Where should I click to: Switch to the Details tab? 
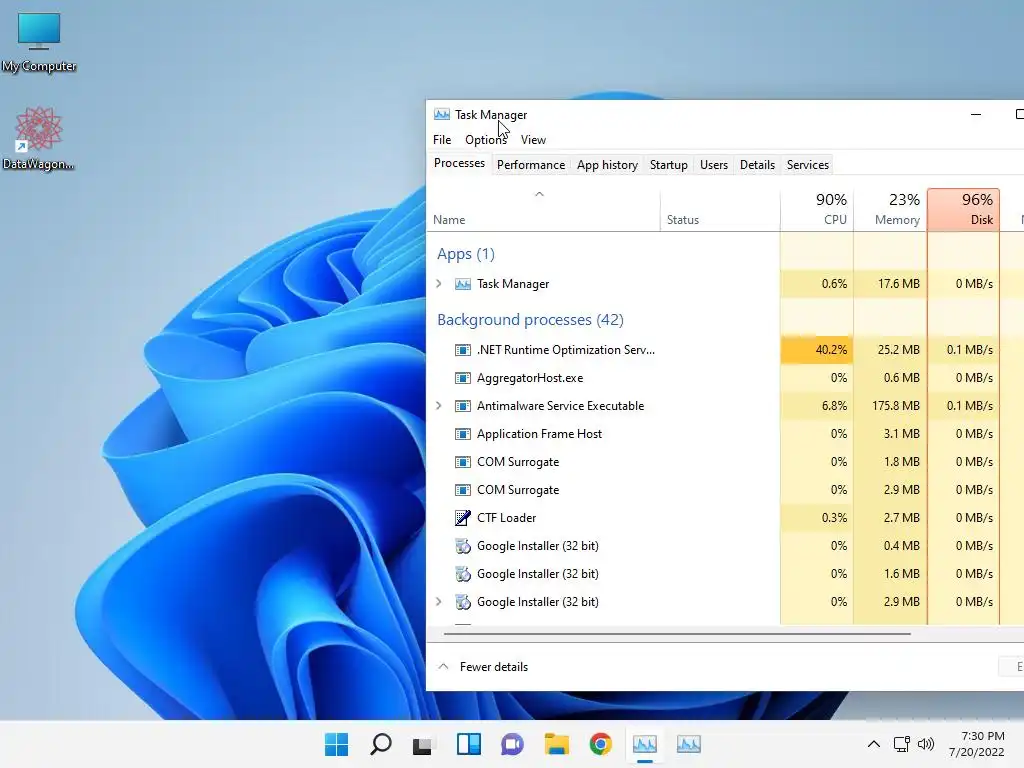[x=758, y=165]
